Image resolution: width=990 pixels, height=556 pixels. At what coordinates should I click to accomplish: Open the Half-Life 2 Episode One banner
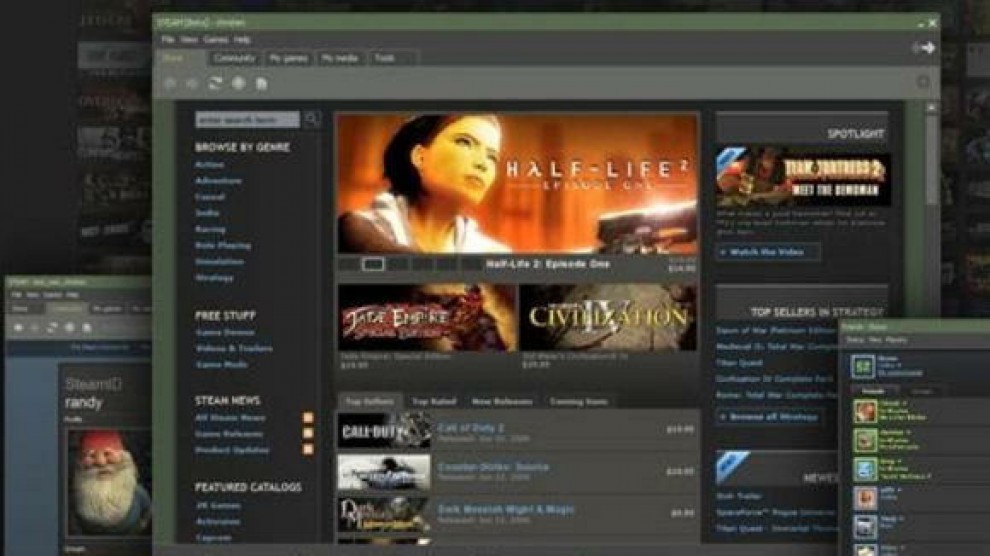tap(518, 184)
